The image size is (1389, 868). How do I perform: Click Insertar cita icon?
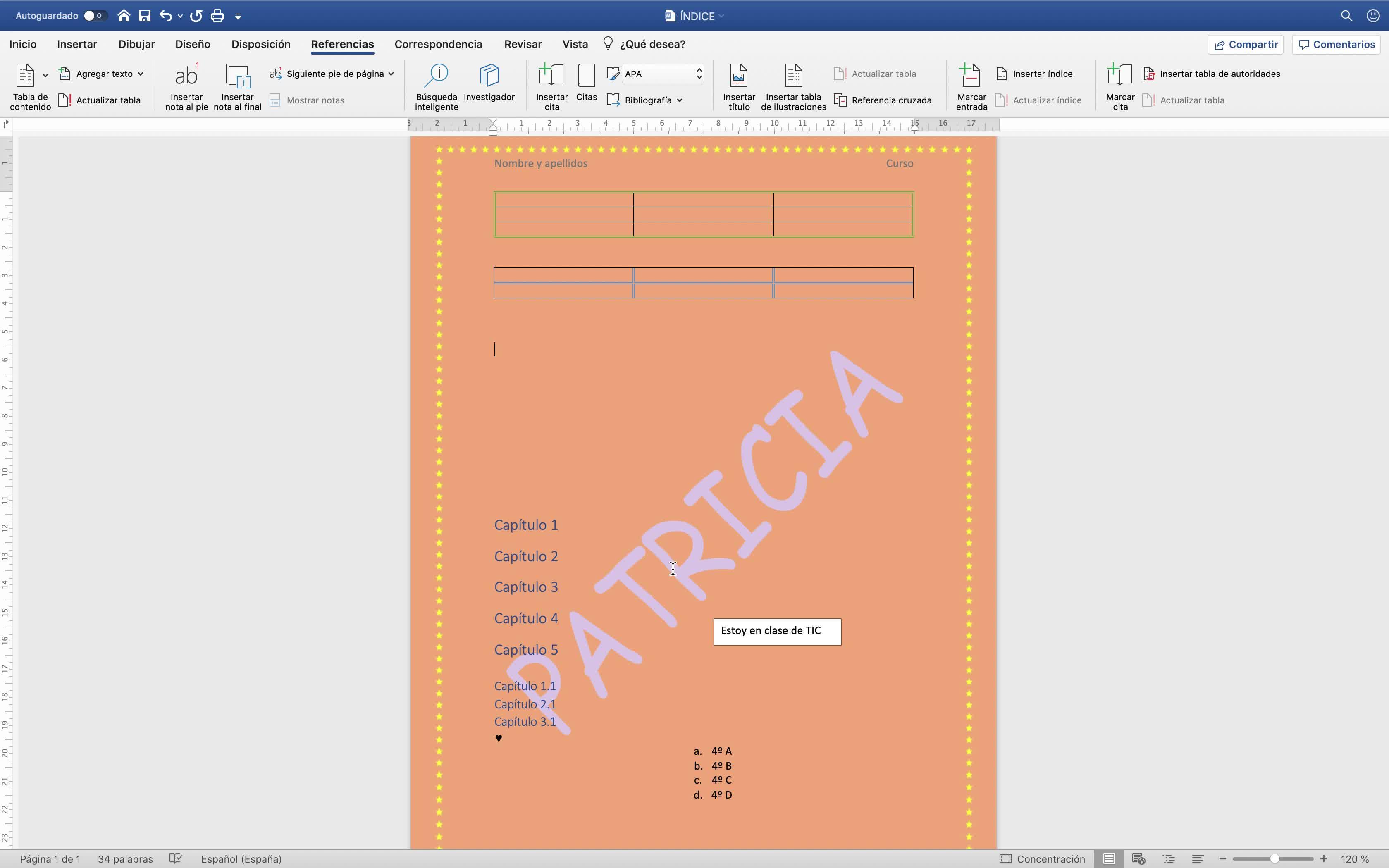[551, 76]
